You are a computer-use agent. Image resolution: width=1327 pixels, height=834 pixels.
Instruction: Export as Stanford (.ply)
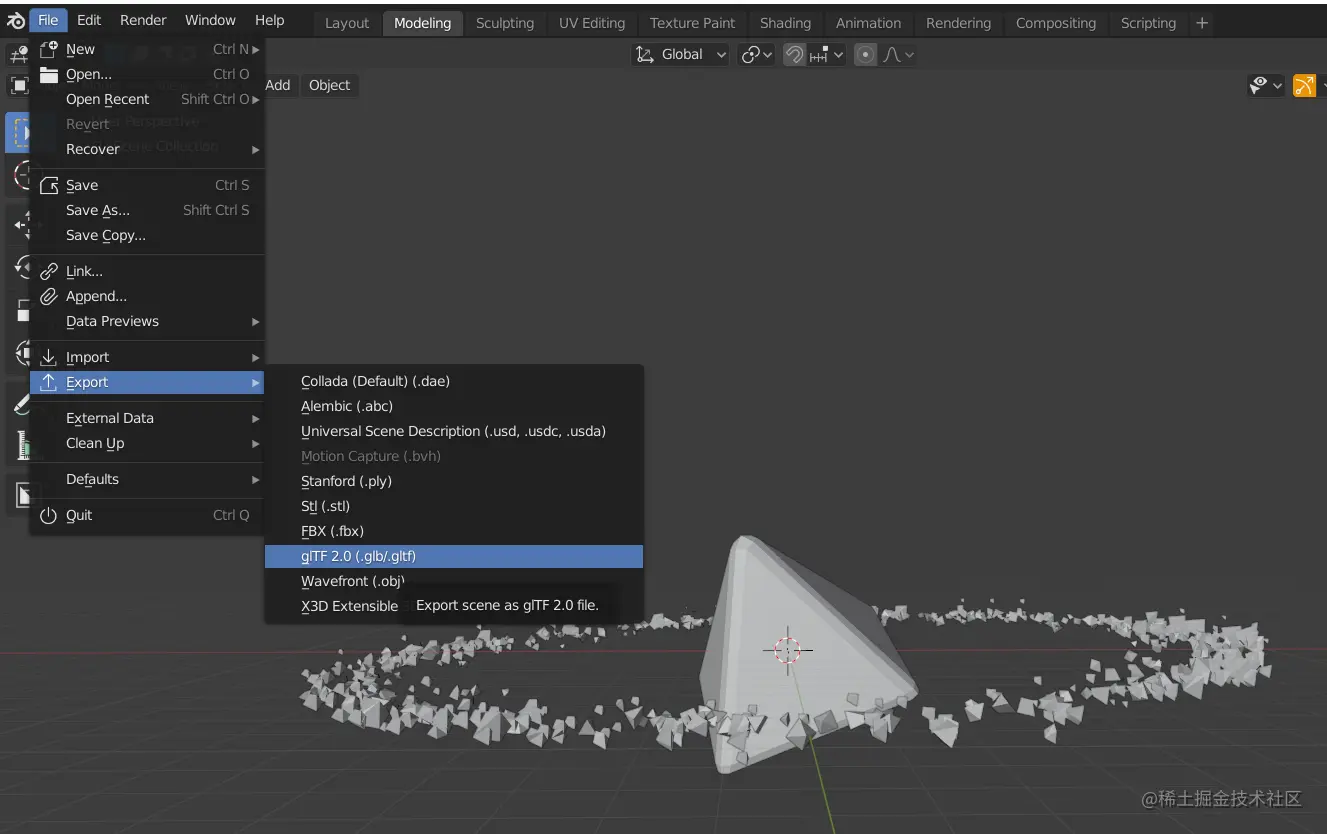click(454, 481)
